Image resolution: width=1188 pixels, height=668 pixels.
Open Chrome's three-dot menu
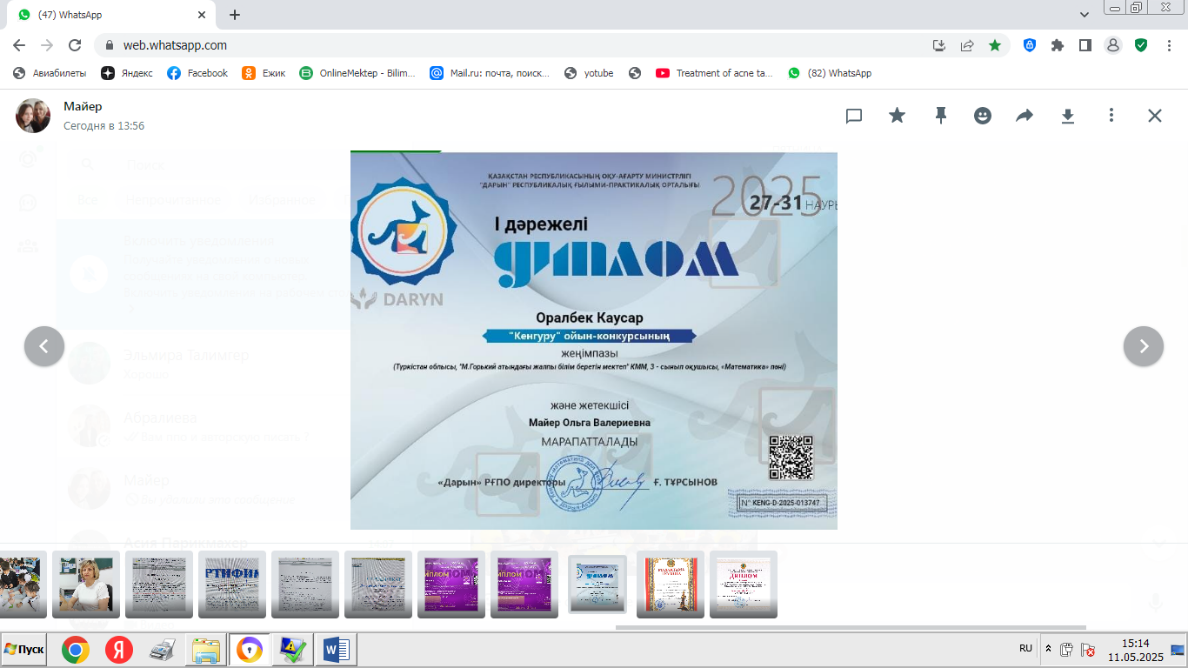pos(1169,45)
